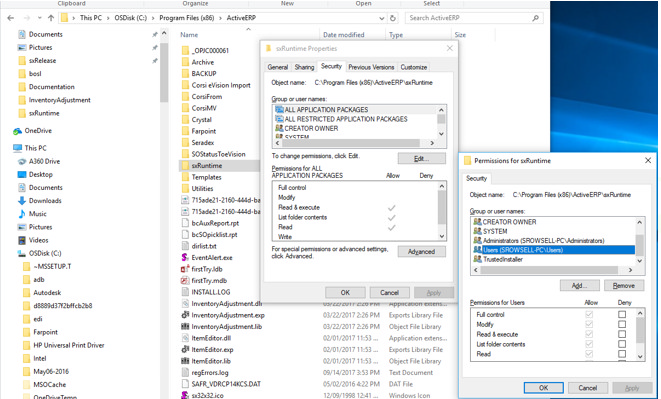Click OK in Permissions for sxRuntime

point(543,388)
